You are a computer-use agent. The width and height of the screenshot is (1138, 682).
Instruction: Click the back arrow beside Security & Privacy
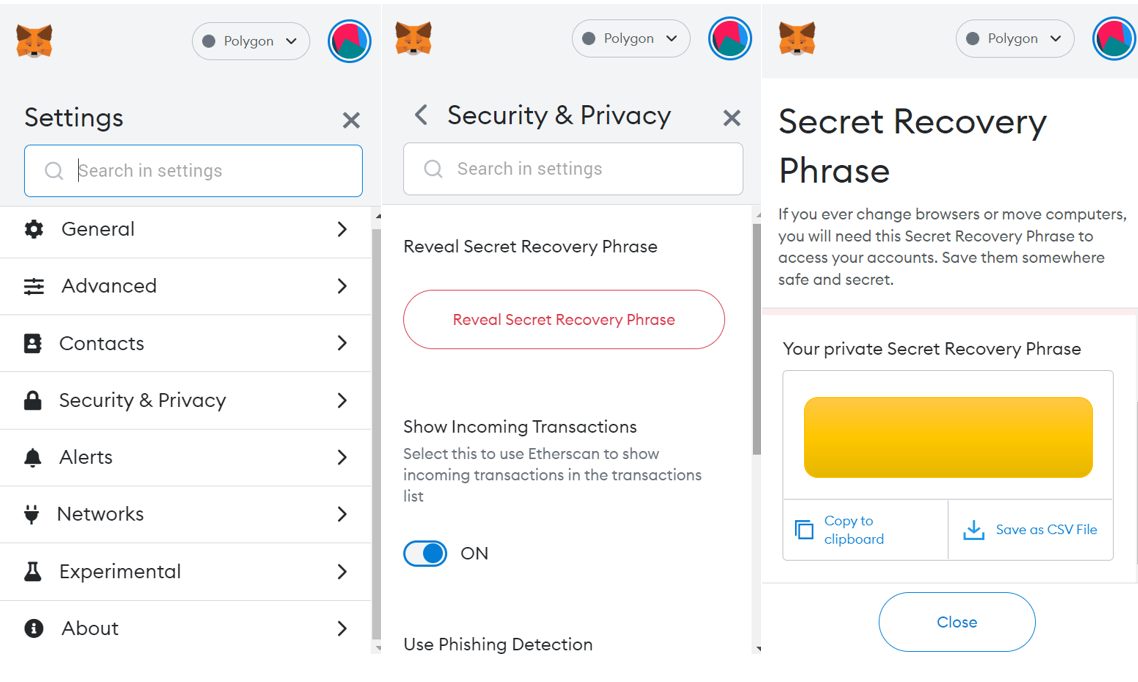coord(421,115)
